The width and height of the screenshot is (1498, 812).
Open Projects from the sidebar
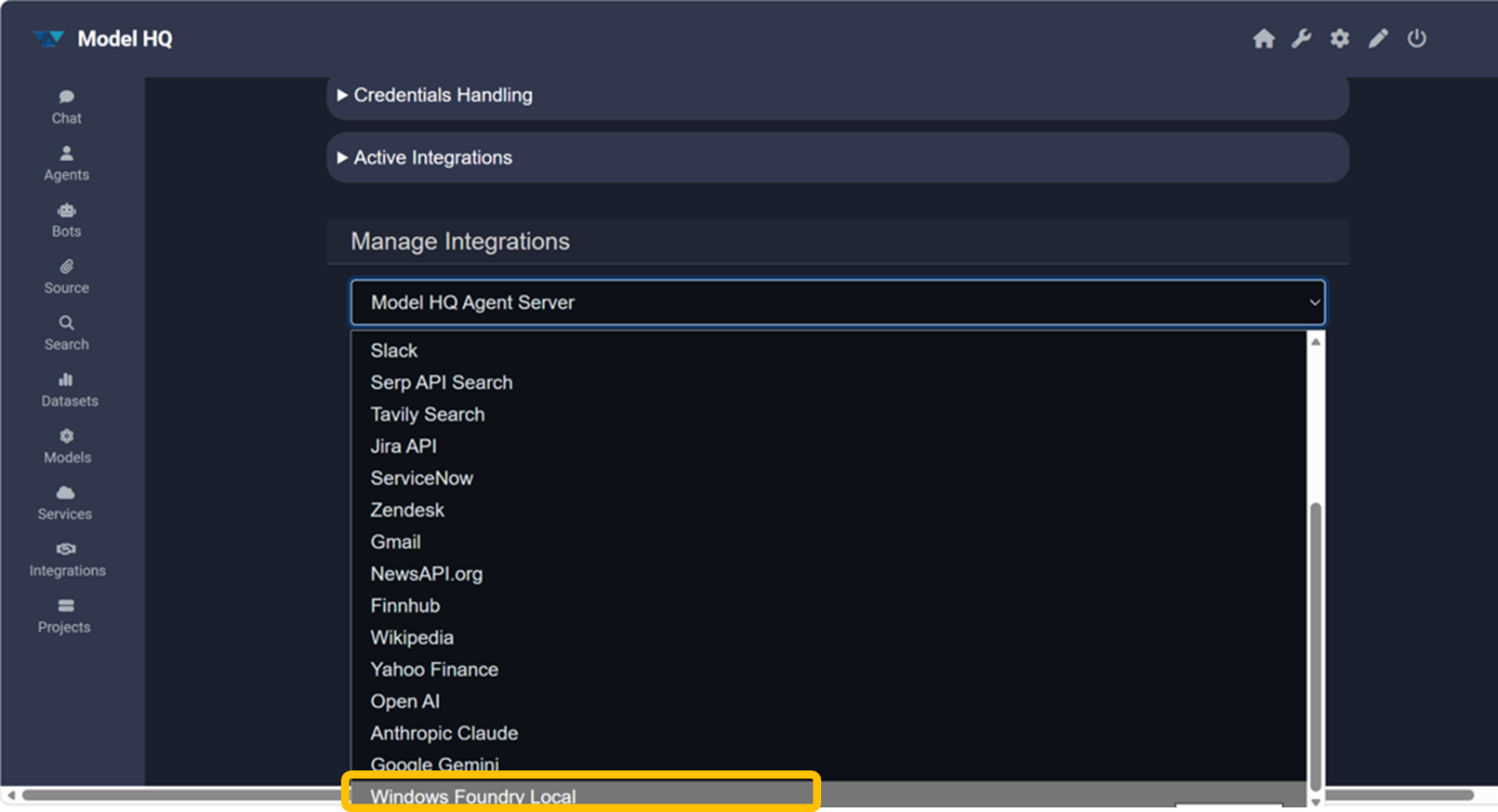click(64, 617)
